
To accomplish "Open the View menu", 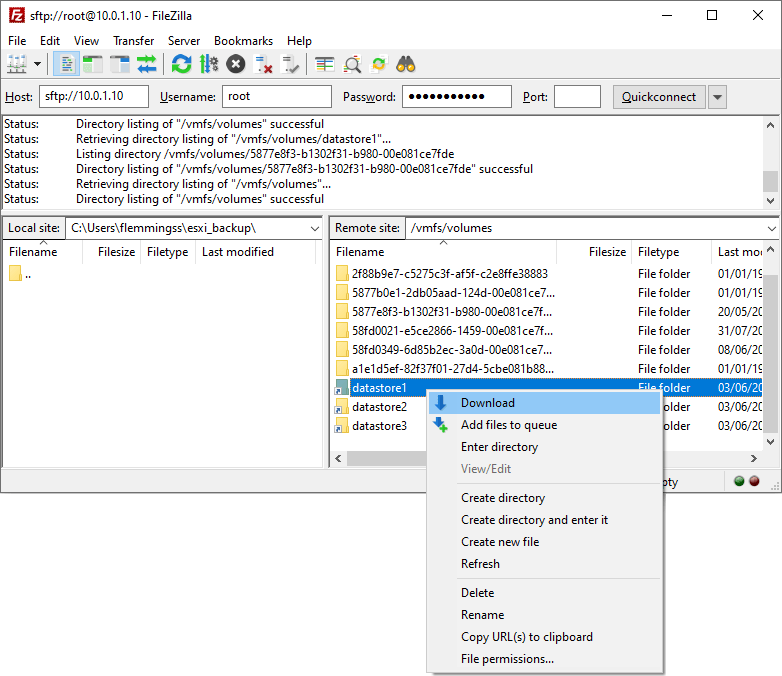I will 86,41.
